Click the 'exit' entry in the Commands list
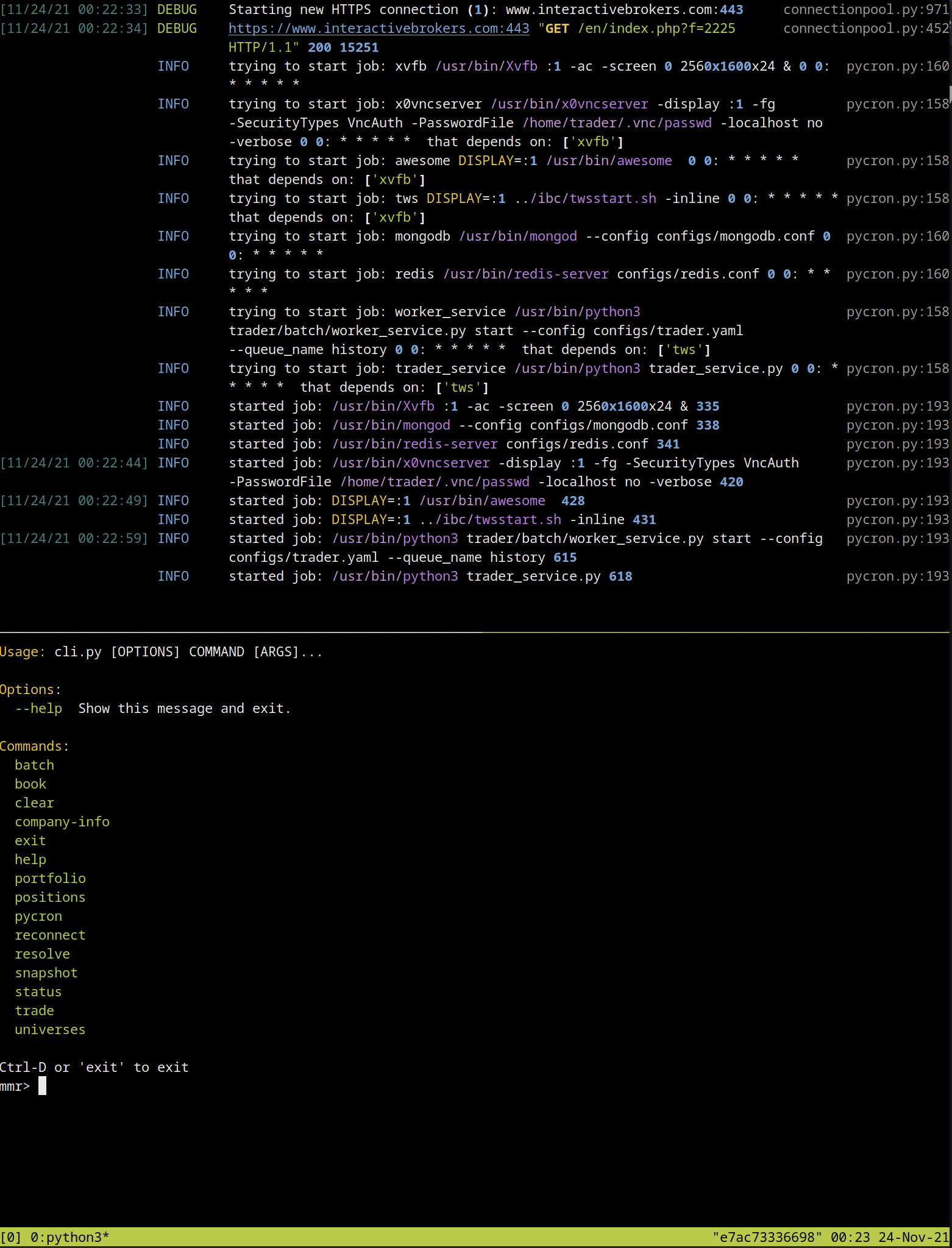 coord(30,840)
